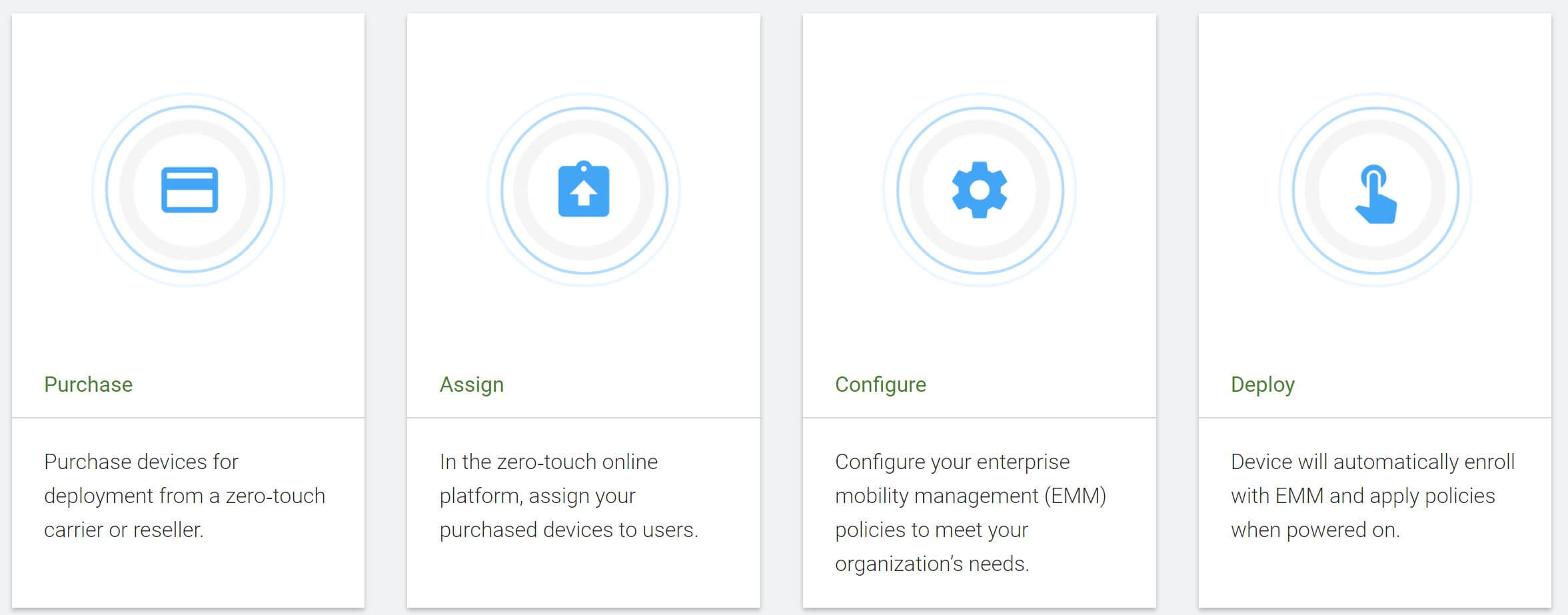
Task: Click the "deployment from a zero-touch" line
Action: click(185, 496)
